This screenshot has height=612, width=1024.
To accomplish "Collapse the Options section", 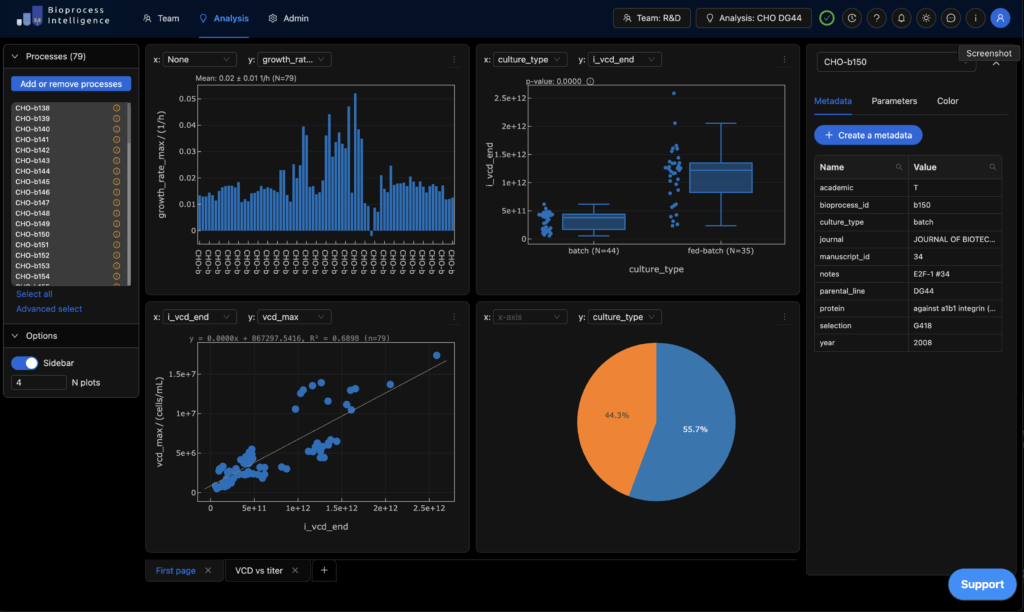I will tap(15, 336).
